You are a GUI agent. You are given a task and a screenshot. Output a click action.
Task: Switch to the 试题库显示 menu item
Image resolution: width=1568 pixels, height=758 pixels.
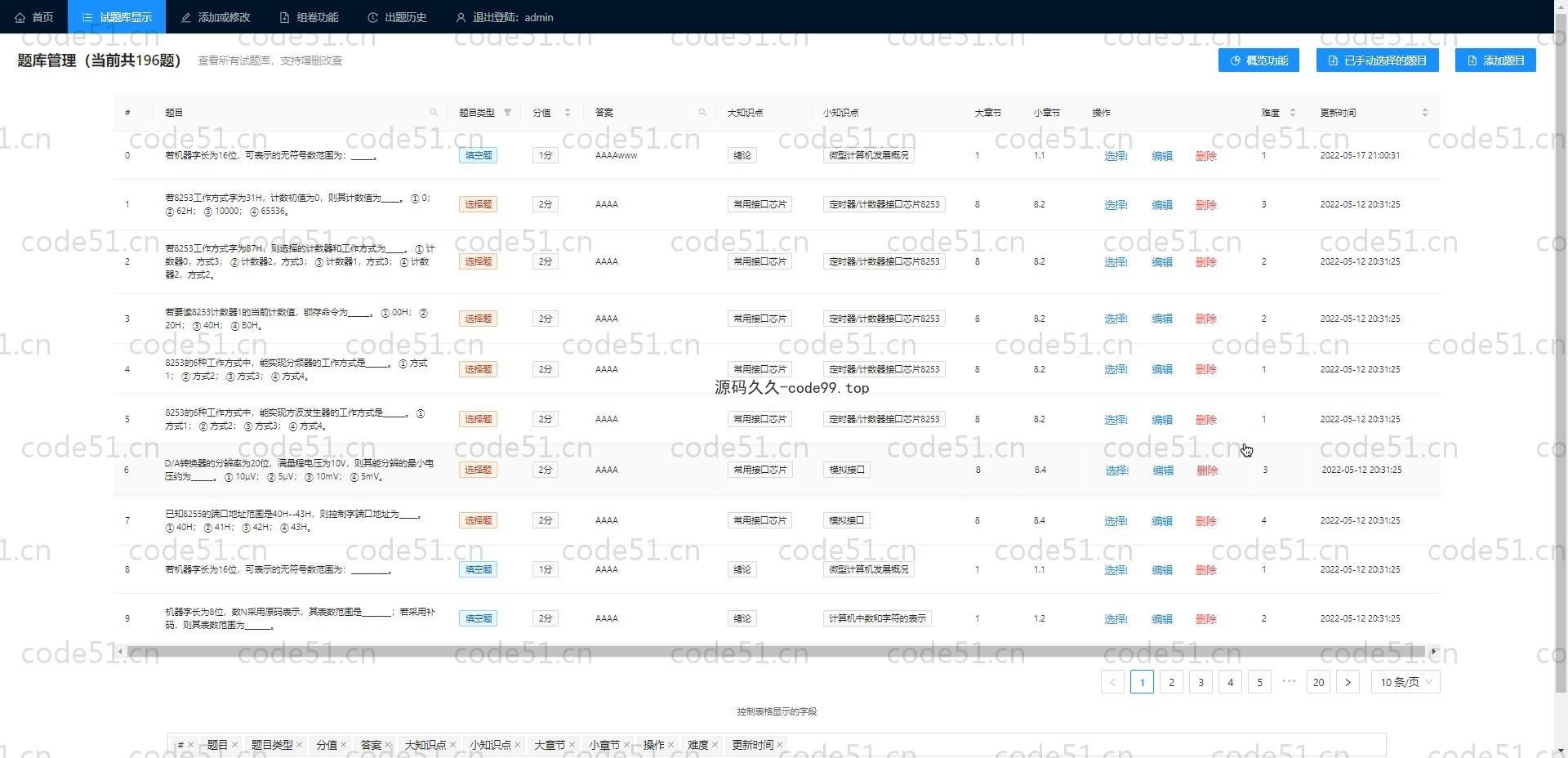coord(117,17)
